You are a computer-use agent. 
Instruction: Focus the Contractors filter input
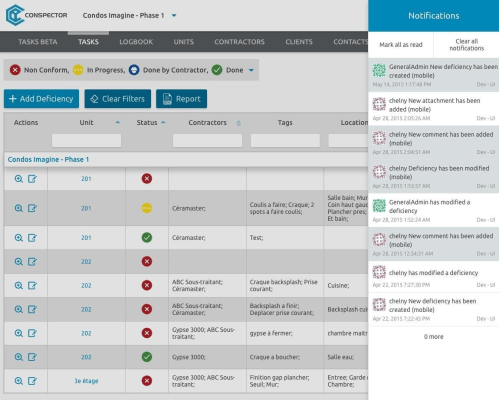(207, 141)
